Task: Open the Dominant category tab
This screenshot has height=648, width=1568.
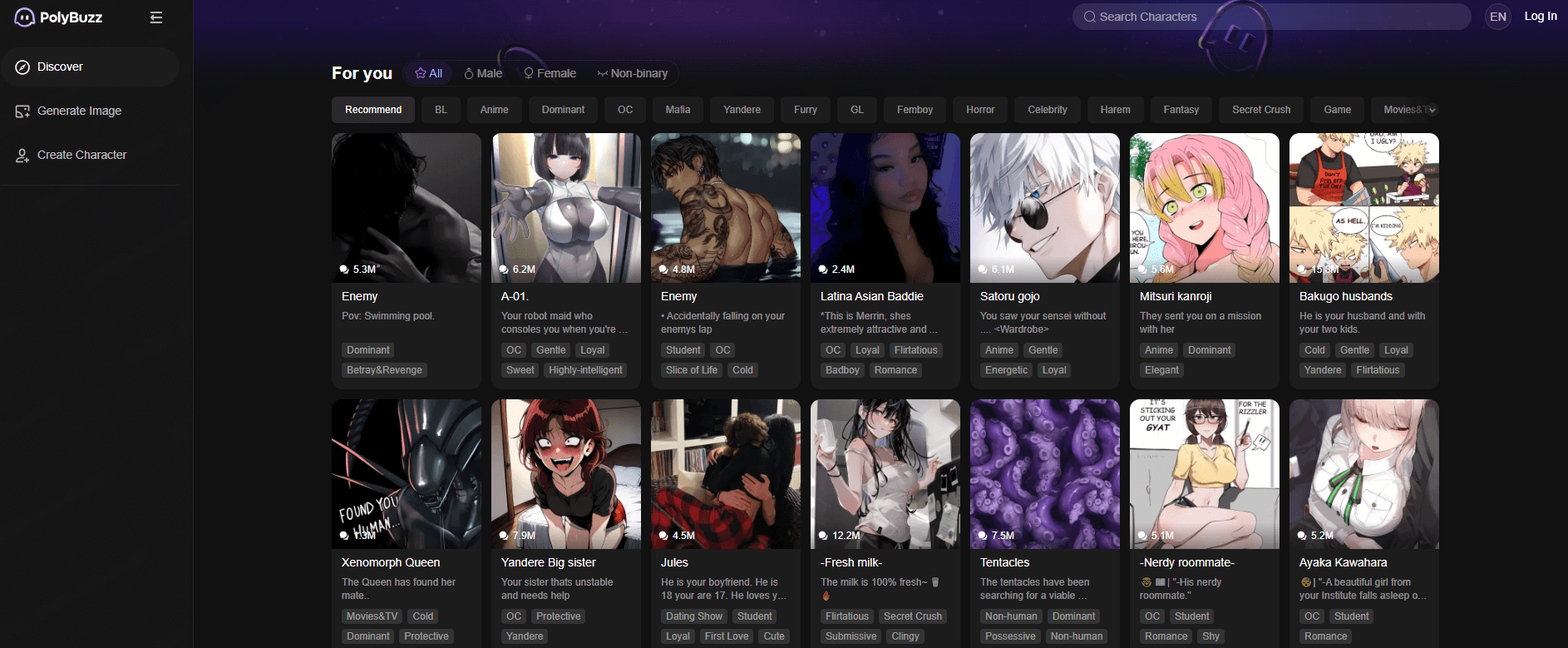Action: 563,110
